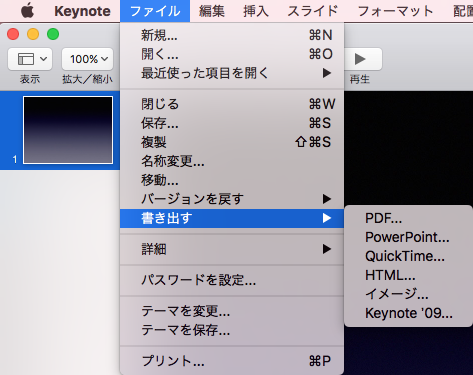The image size is (473, 375).
Task: Open the 100% zoom dropdown
Action: click(x=88, y=59)
